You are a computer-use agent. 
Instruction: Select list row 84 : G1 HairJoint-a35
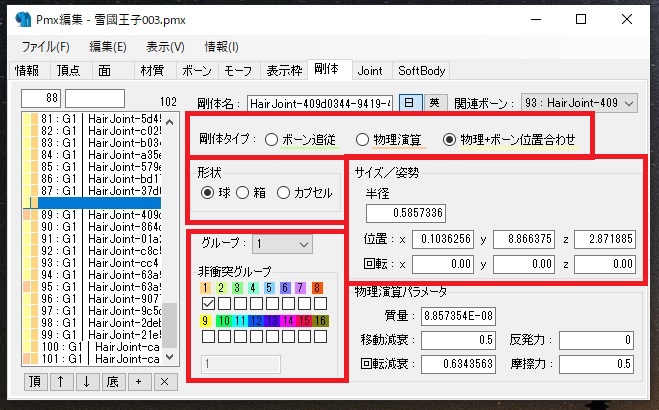tap(92, 155)
